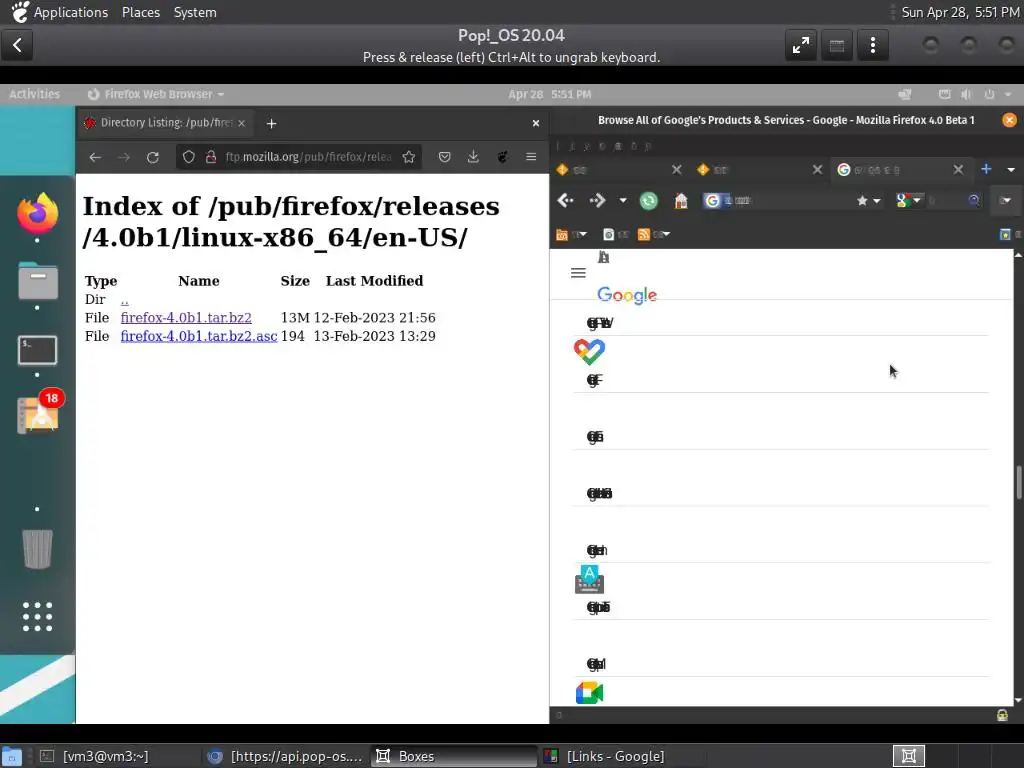The image size is (1024, 768).
Task: Open Terminal from the dock
Action: (37, 350)
